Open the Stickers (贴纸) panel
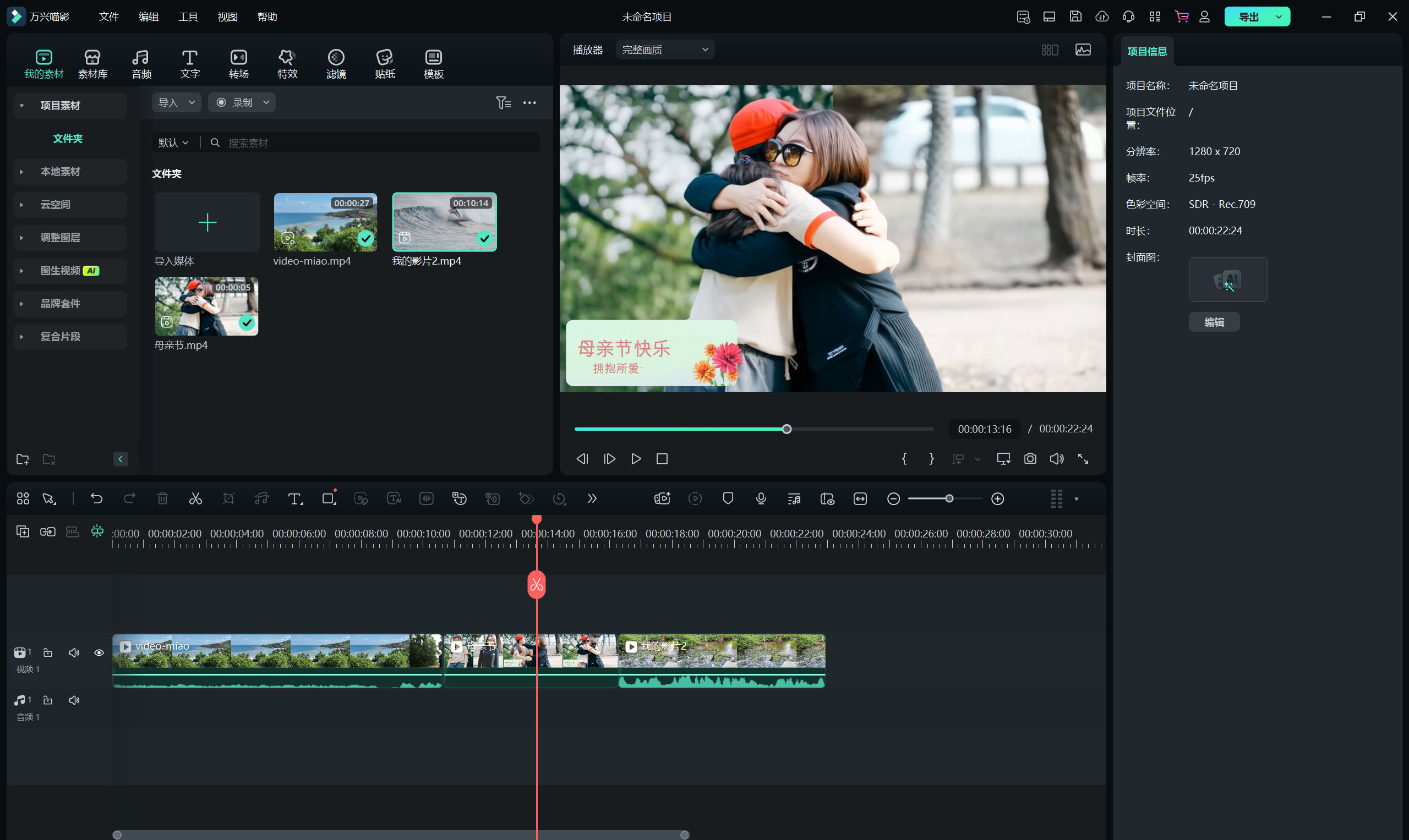The width and height of the screenshot is (1409, 840). (x=385, y=63)
